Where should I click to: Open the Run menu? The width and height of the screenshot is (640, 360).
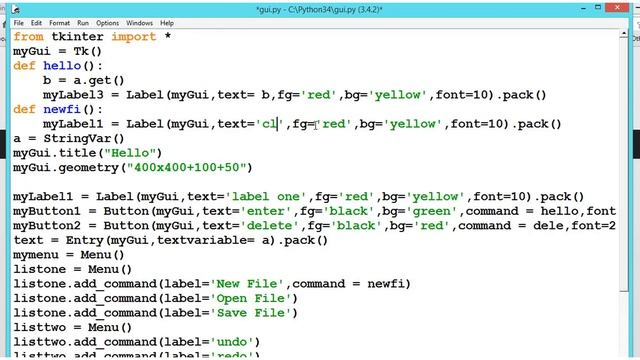point(83,23)
